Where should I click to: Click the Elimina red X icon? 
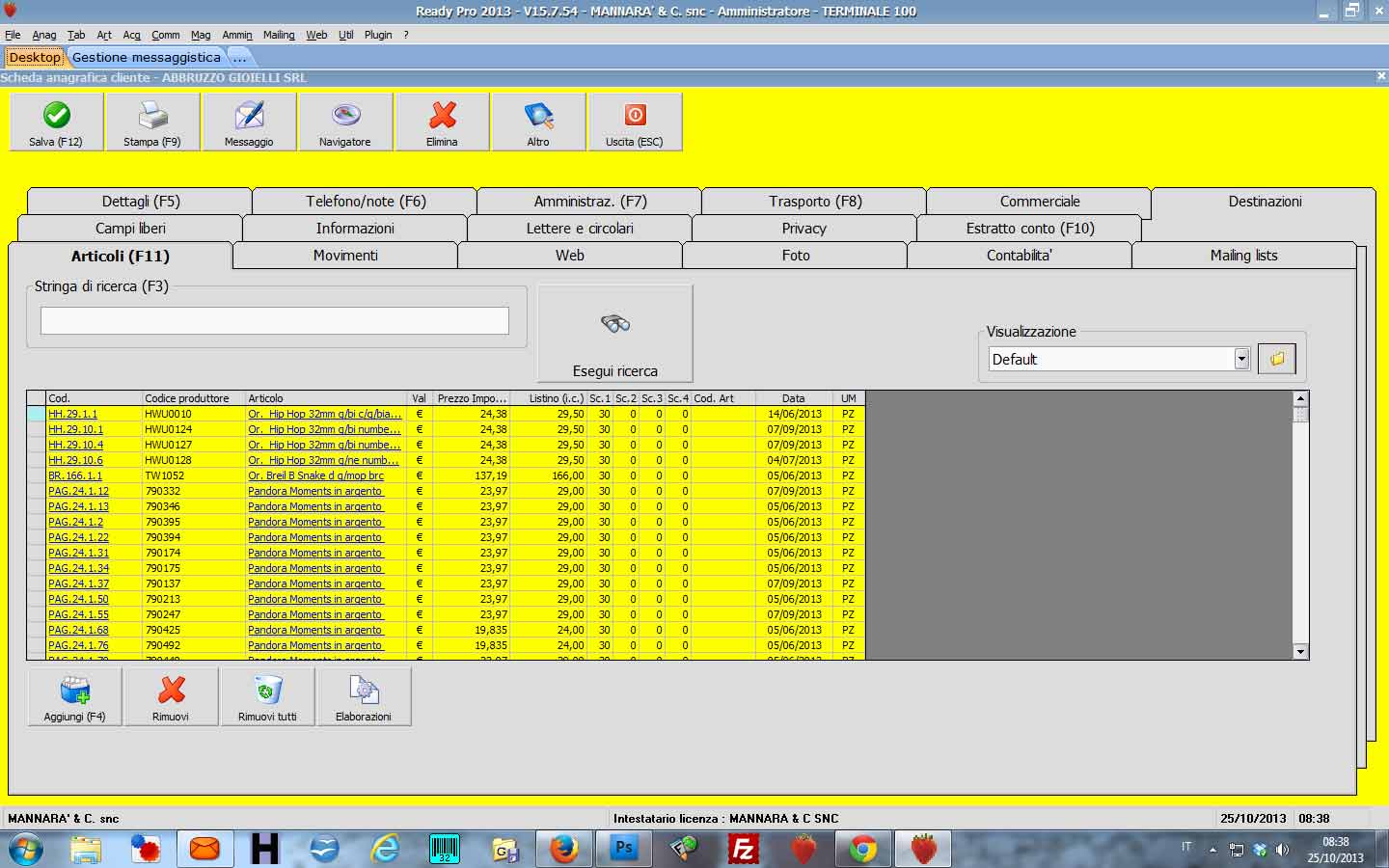pos(442,117)
